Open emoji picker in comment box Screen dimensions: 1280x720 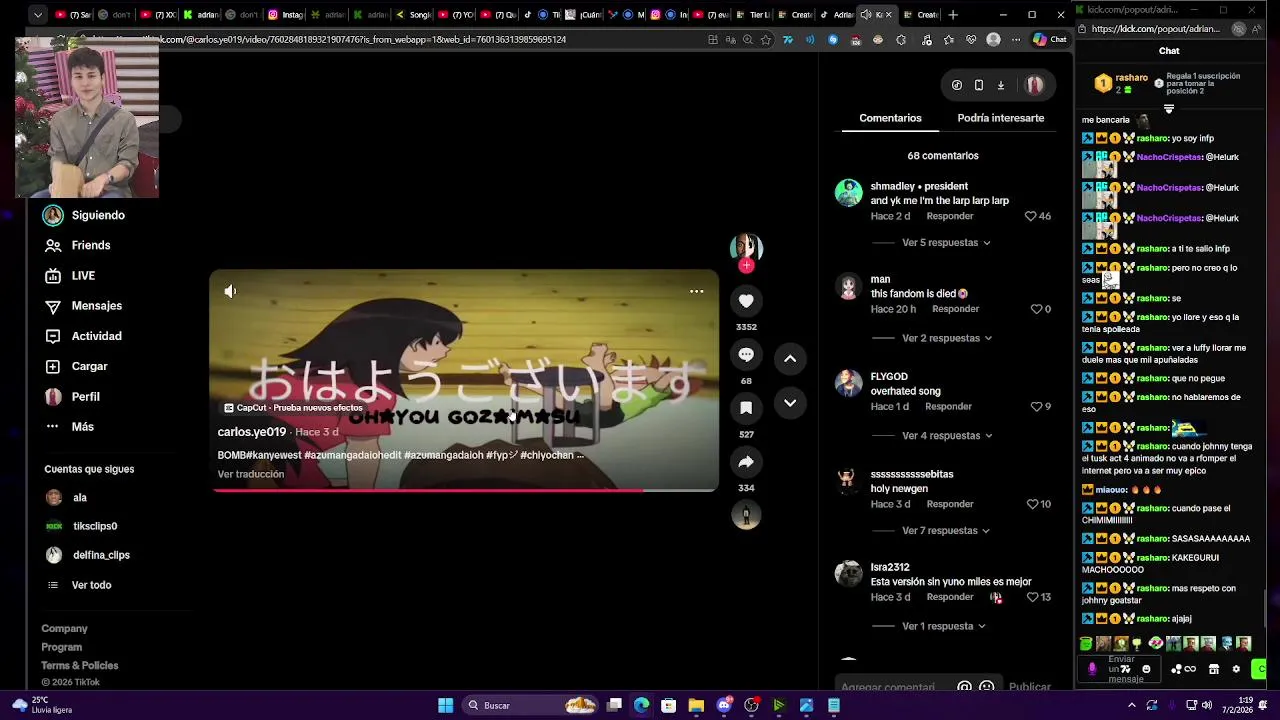pyautogui.click(x=987, y=687)
